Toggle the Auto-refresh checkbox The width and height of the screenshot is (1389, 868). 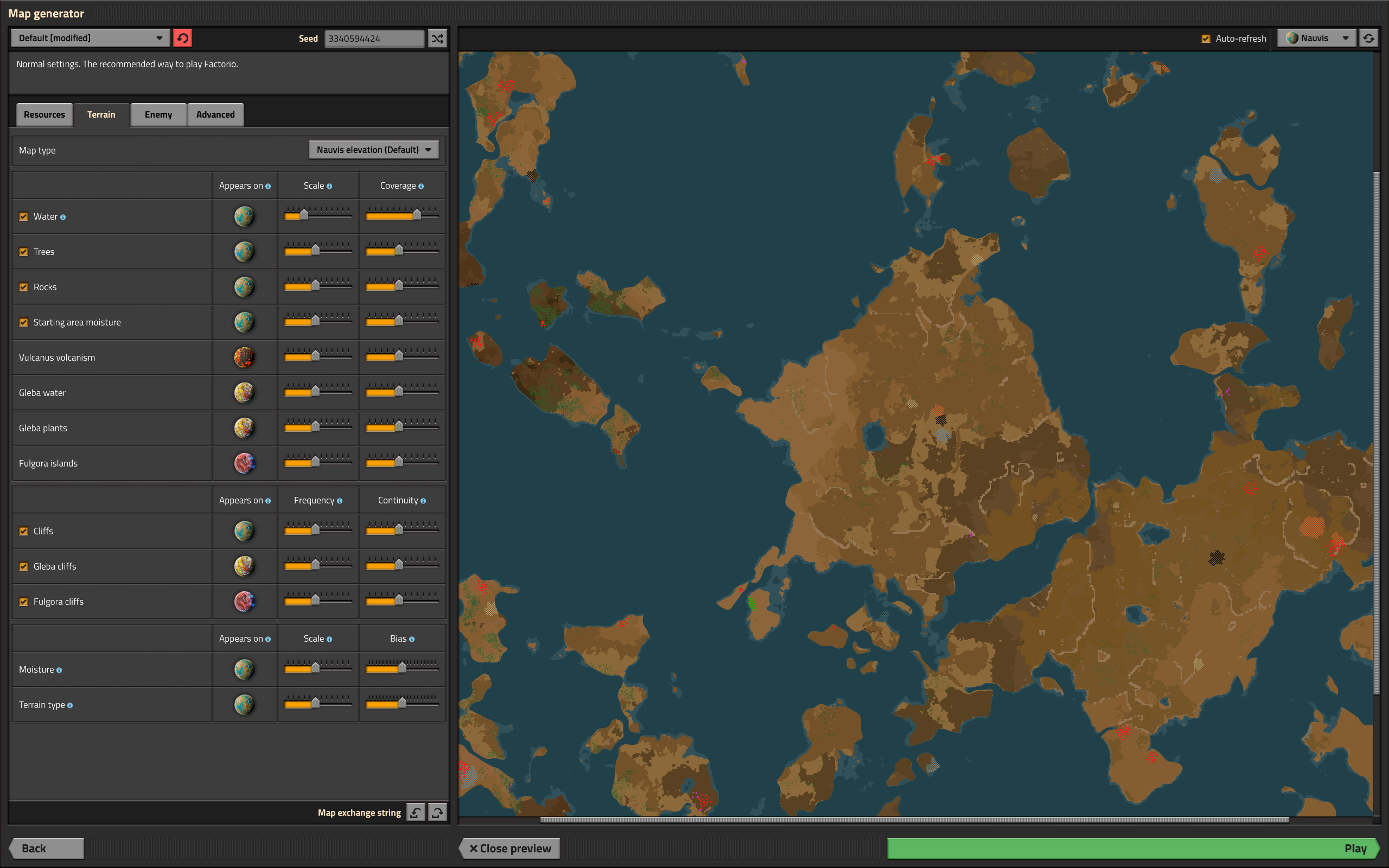pyautogui.click(x=1206, y=39)
